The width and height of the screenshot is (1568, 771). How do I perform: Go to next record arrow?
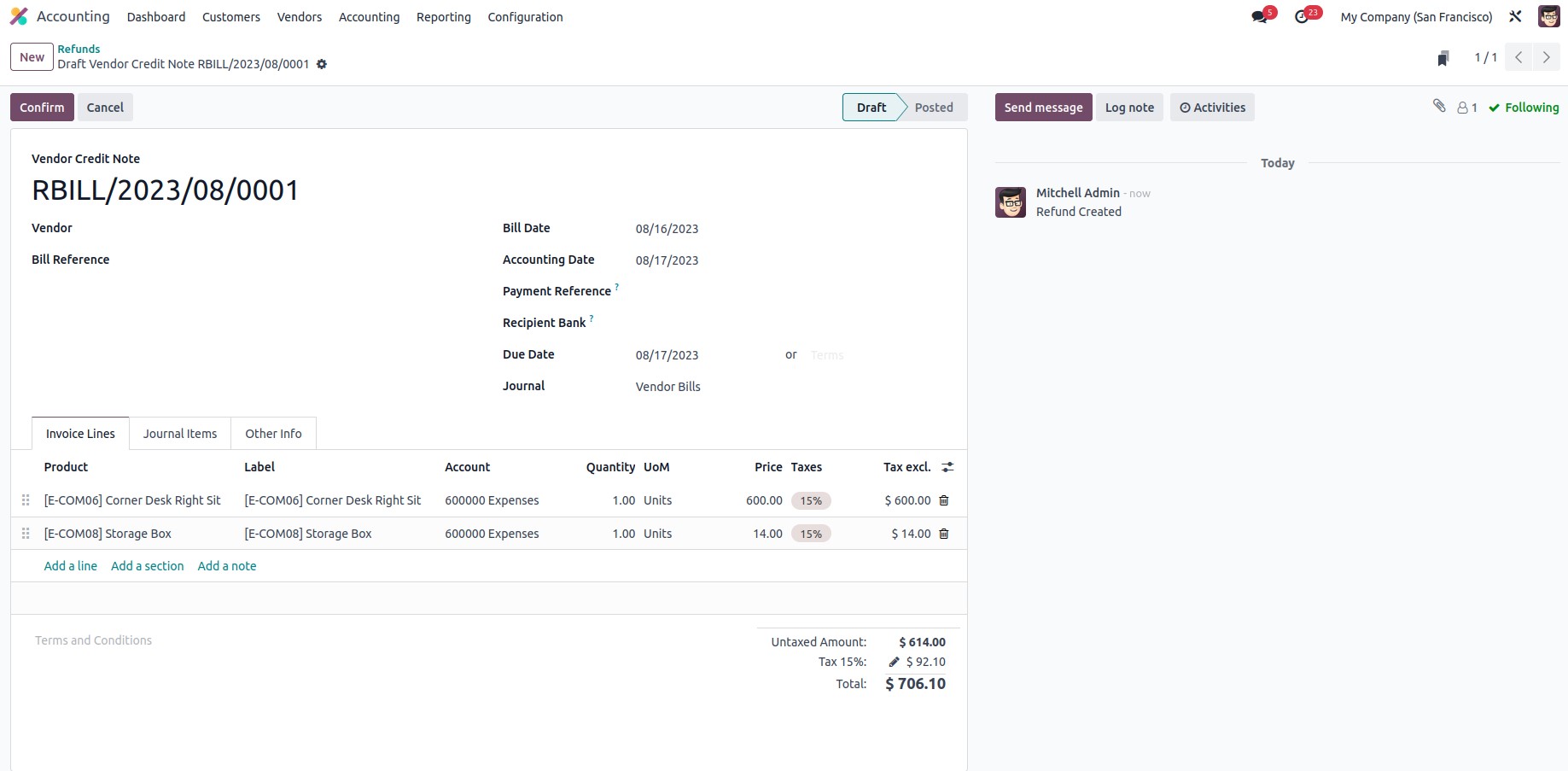tap(1546, 57)
